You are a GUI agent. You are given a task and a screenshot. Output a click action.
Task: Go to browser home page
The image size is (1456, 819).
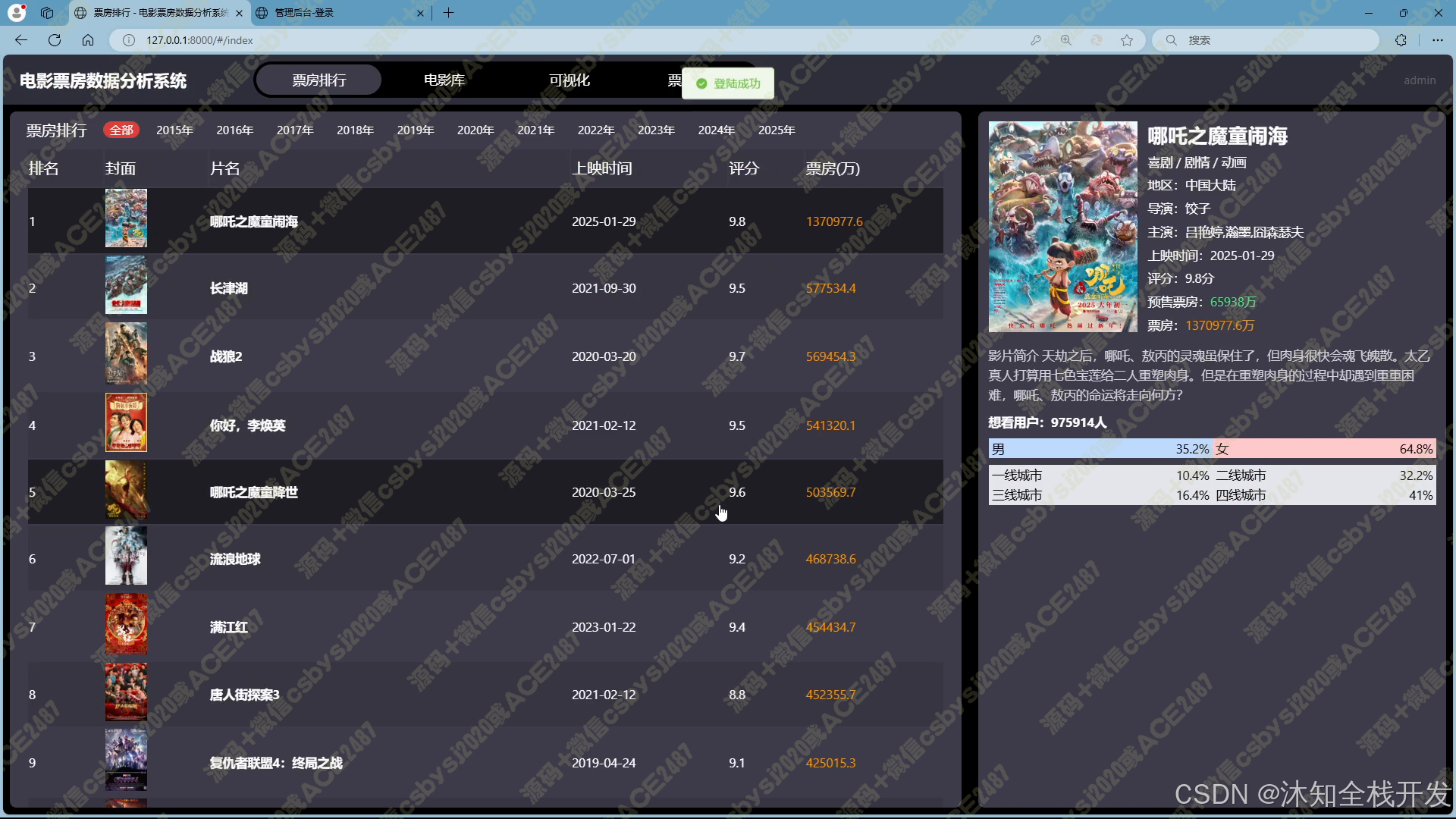tap(88, 40)
